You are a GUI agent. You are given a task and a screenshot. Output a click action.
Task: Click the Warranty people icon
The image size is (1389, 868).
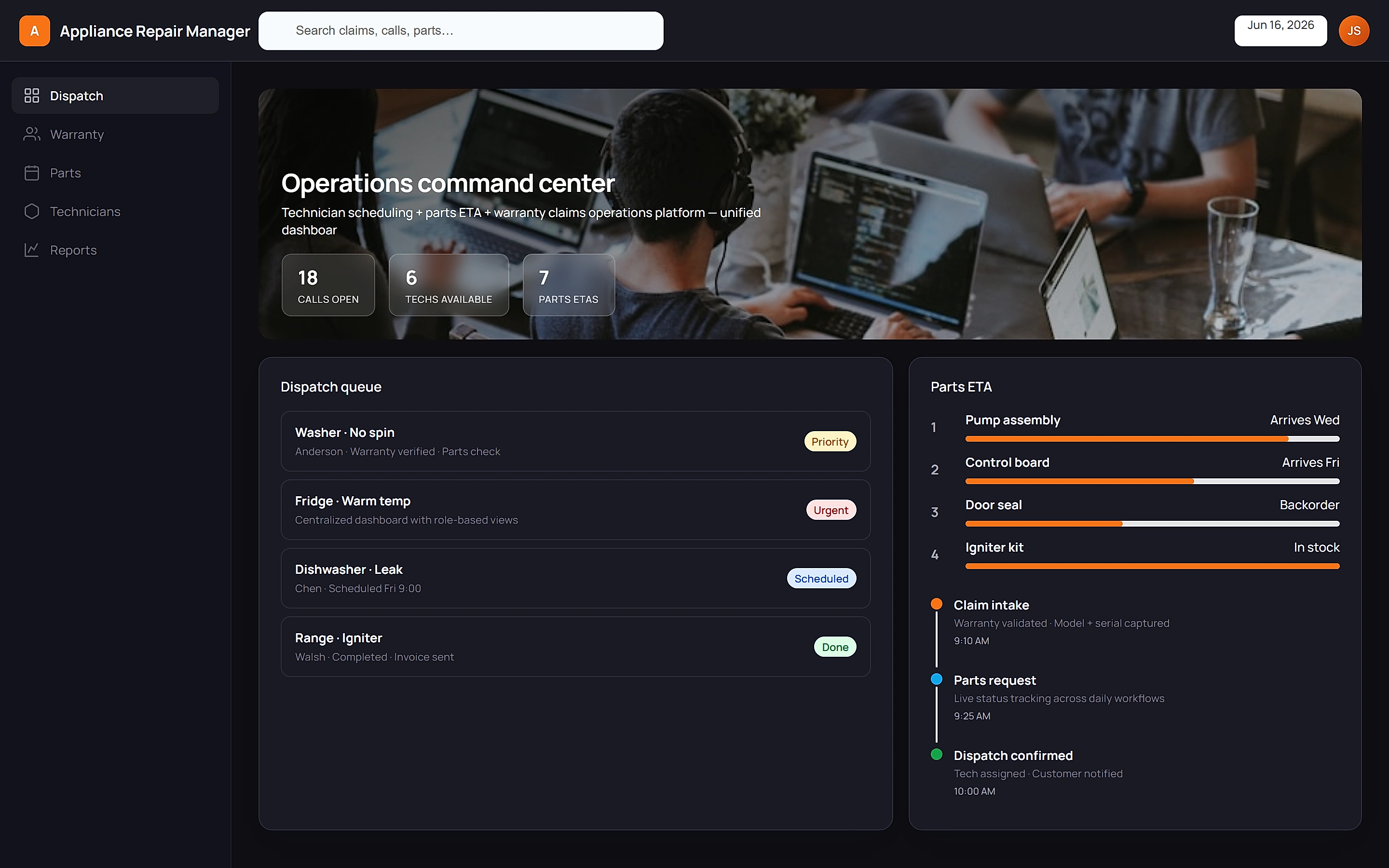click(x=31, y=134)
